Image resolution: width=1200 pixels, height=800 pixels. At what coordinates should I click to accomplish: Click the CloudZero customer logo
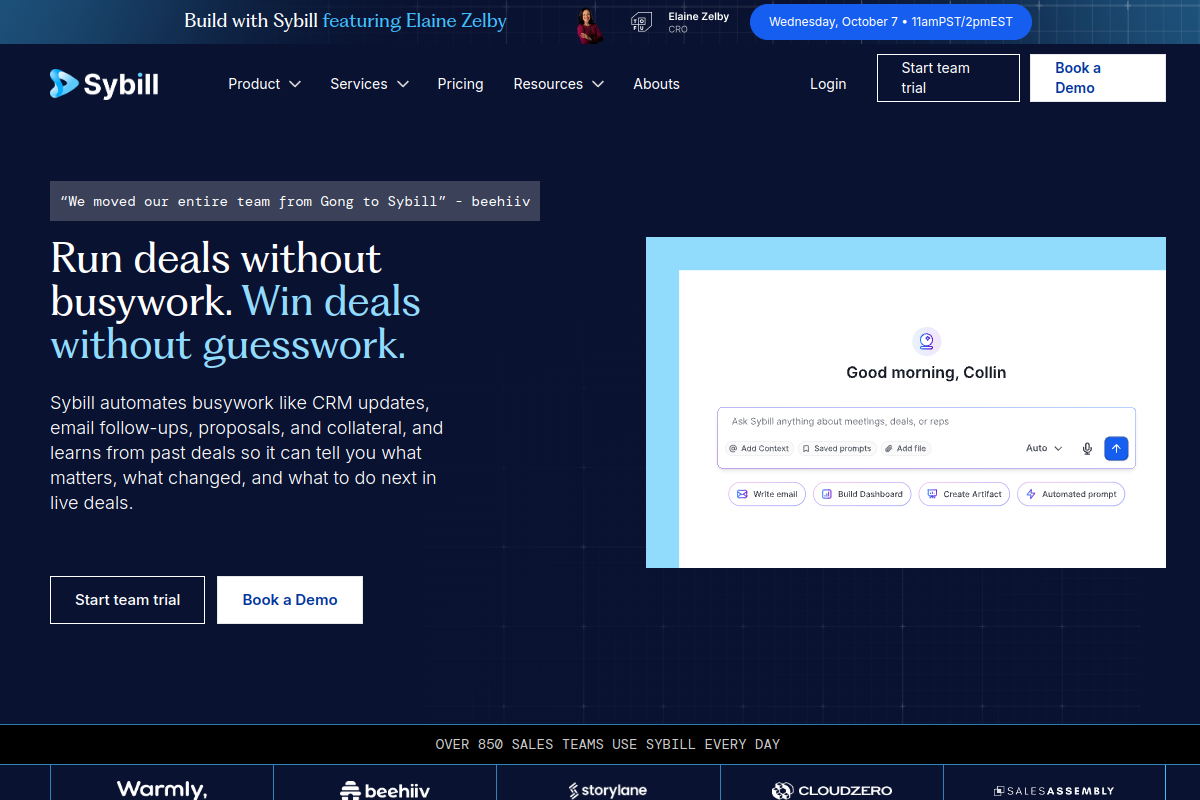click(832, 791)
